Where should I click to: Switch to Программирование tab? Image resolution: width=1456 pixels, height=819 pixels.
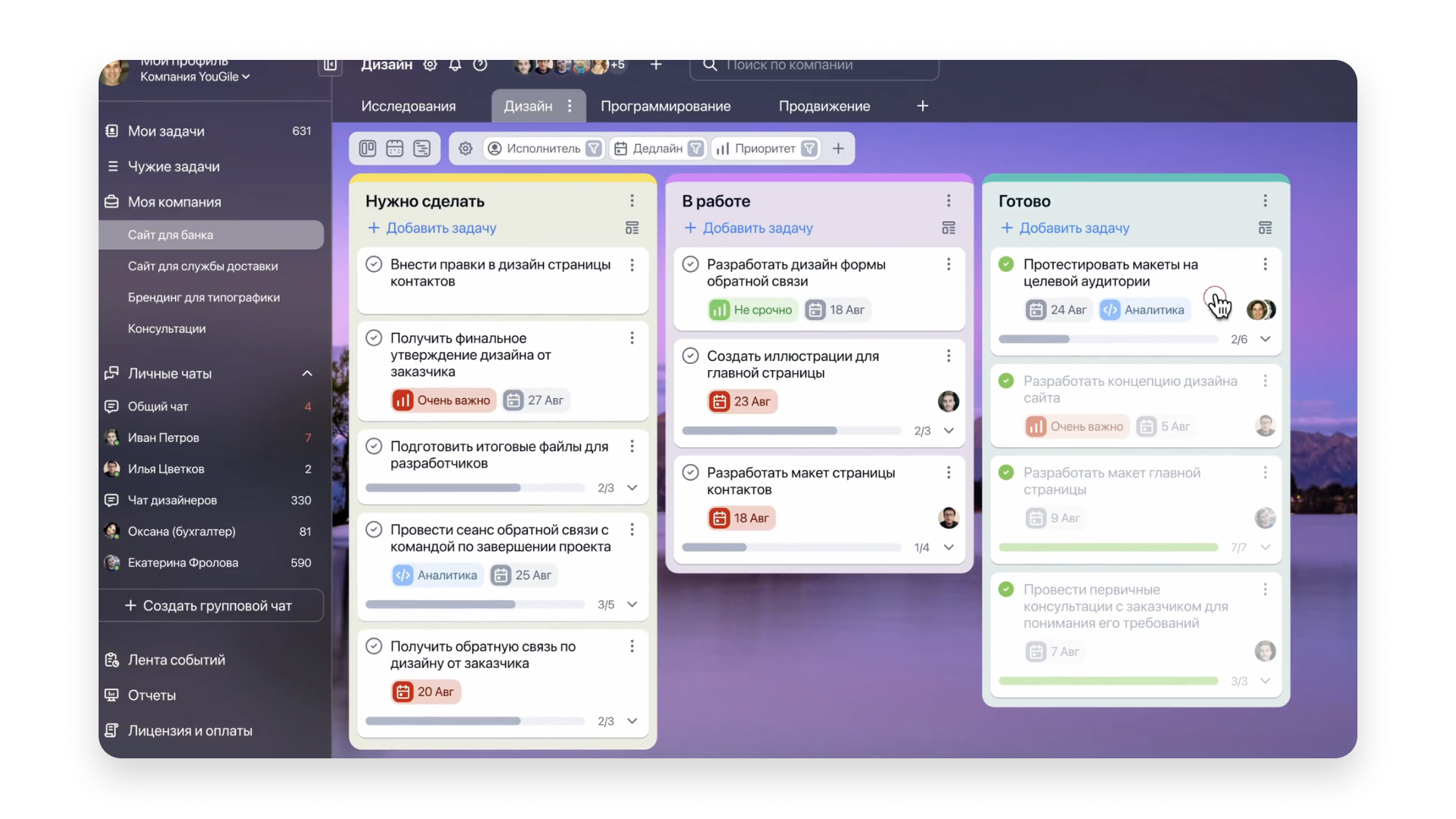pos(665,106)
